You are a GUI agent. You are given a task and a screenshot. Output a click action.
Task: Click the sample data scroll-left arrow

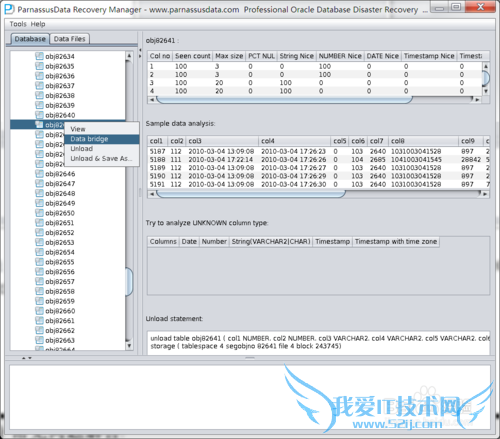pyautogui.click(x=152, y=194)
